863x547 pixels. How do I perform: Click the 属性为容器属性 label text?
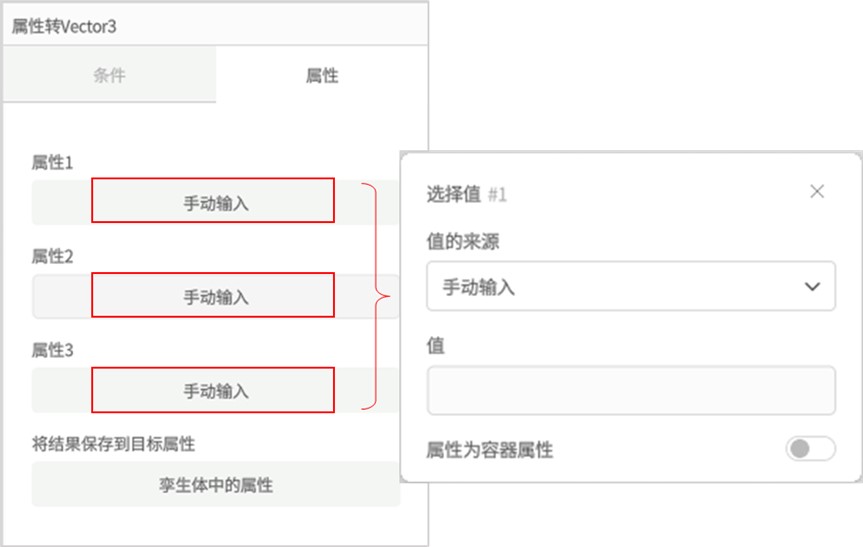489,450
